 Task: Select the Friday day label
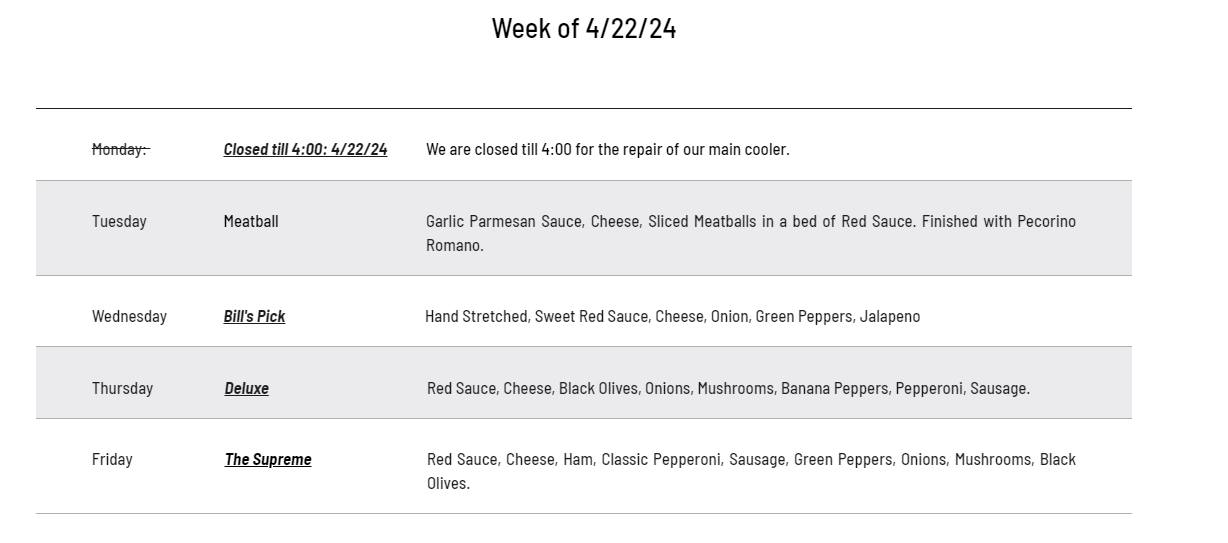point(112,459)
